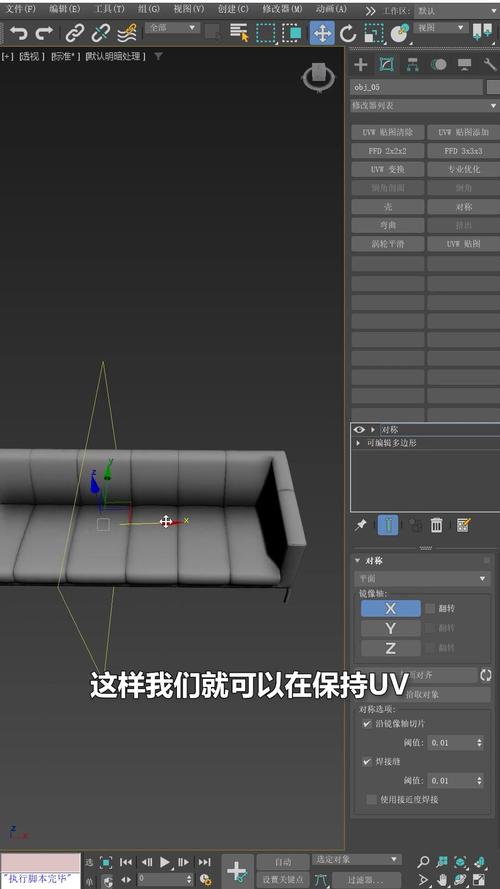Click the Redo arrow icon

[44, 34]
